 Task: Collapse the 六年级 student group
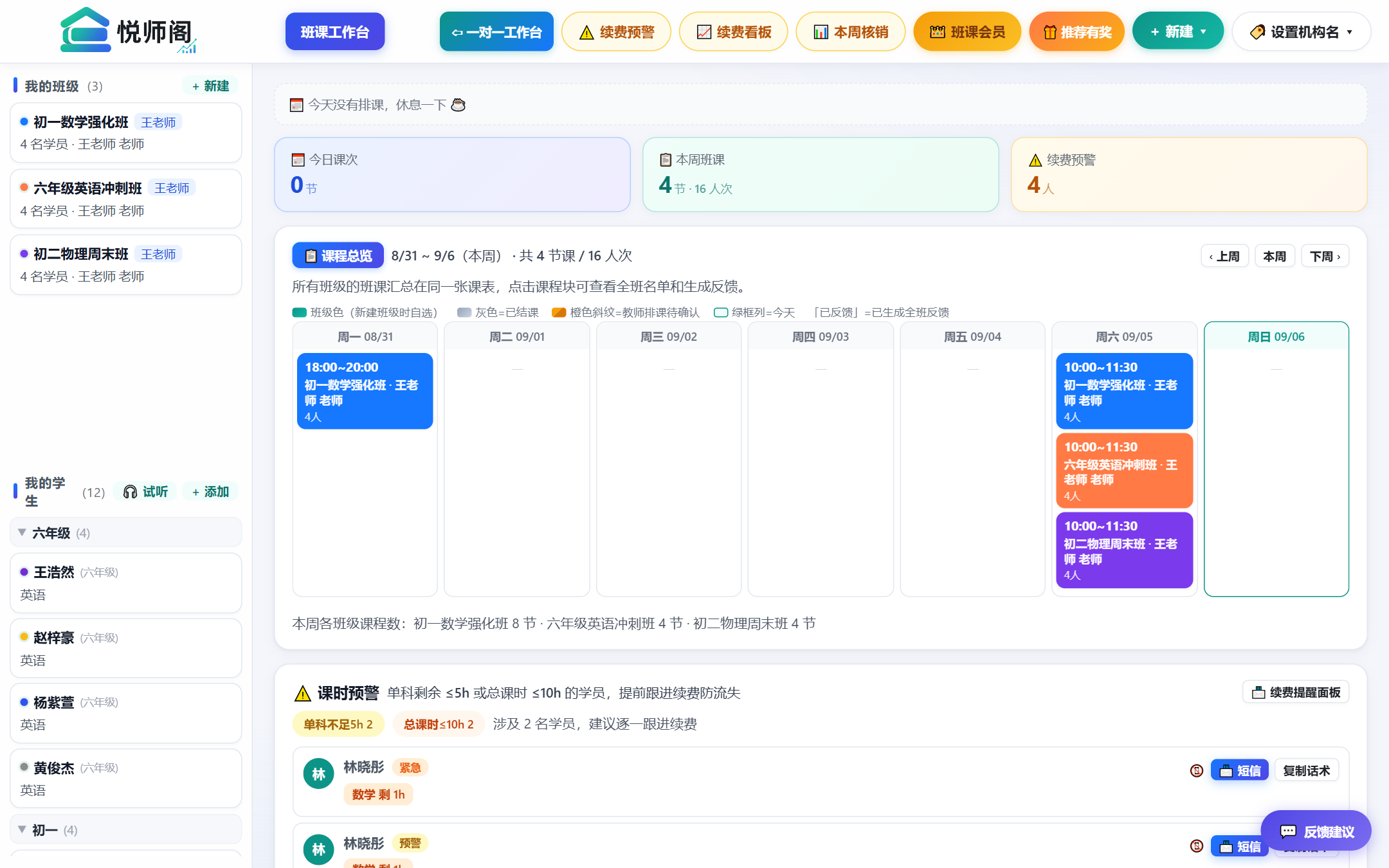coord(126,532)
